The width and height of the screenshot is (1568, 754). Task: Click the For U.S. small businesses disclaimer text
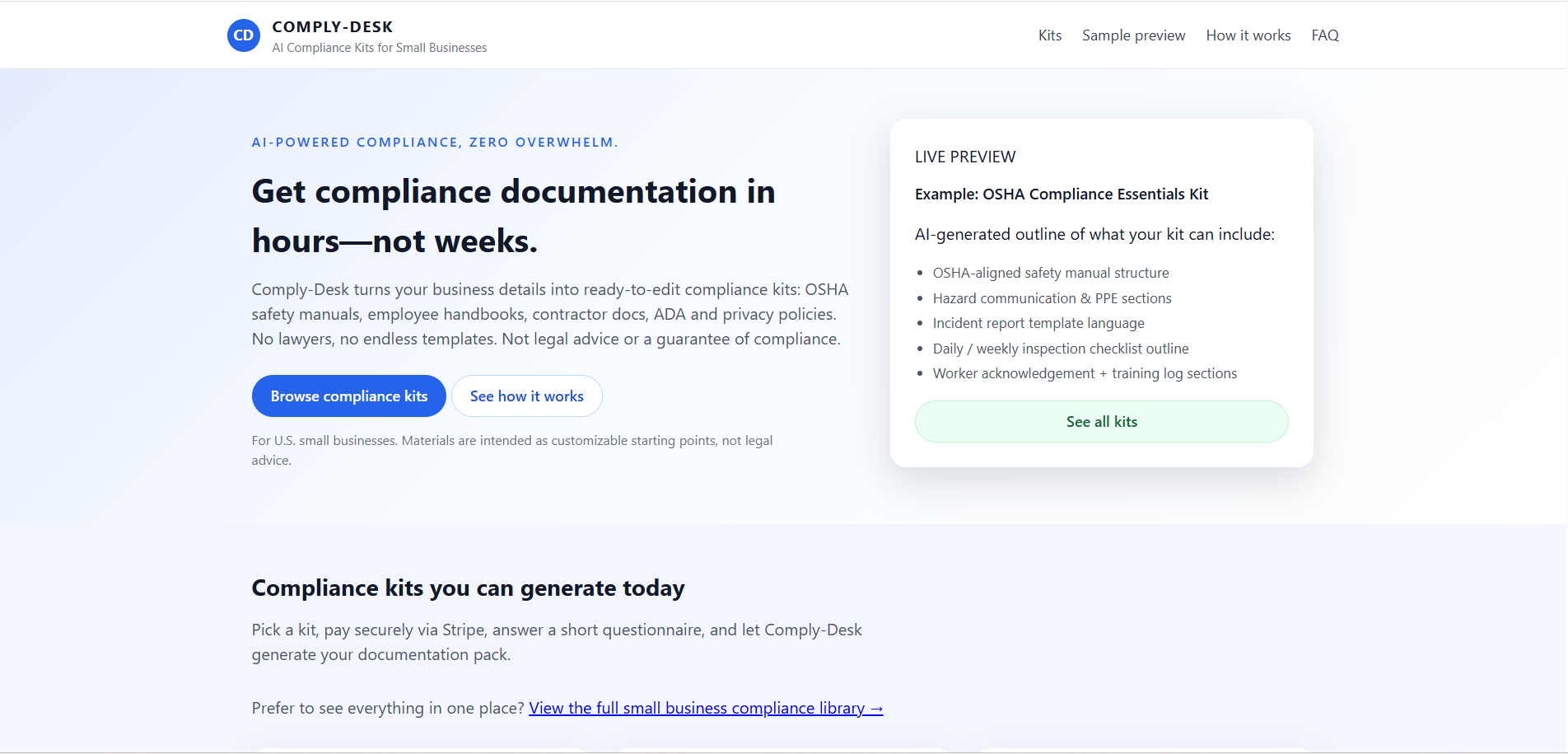point(512,451)
